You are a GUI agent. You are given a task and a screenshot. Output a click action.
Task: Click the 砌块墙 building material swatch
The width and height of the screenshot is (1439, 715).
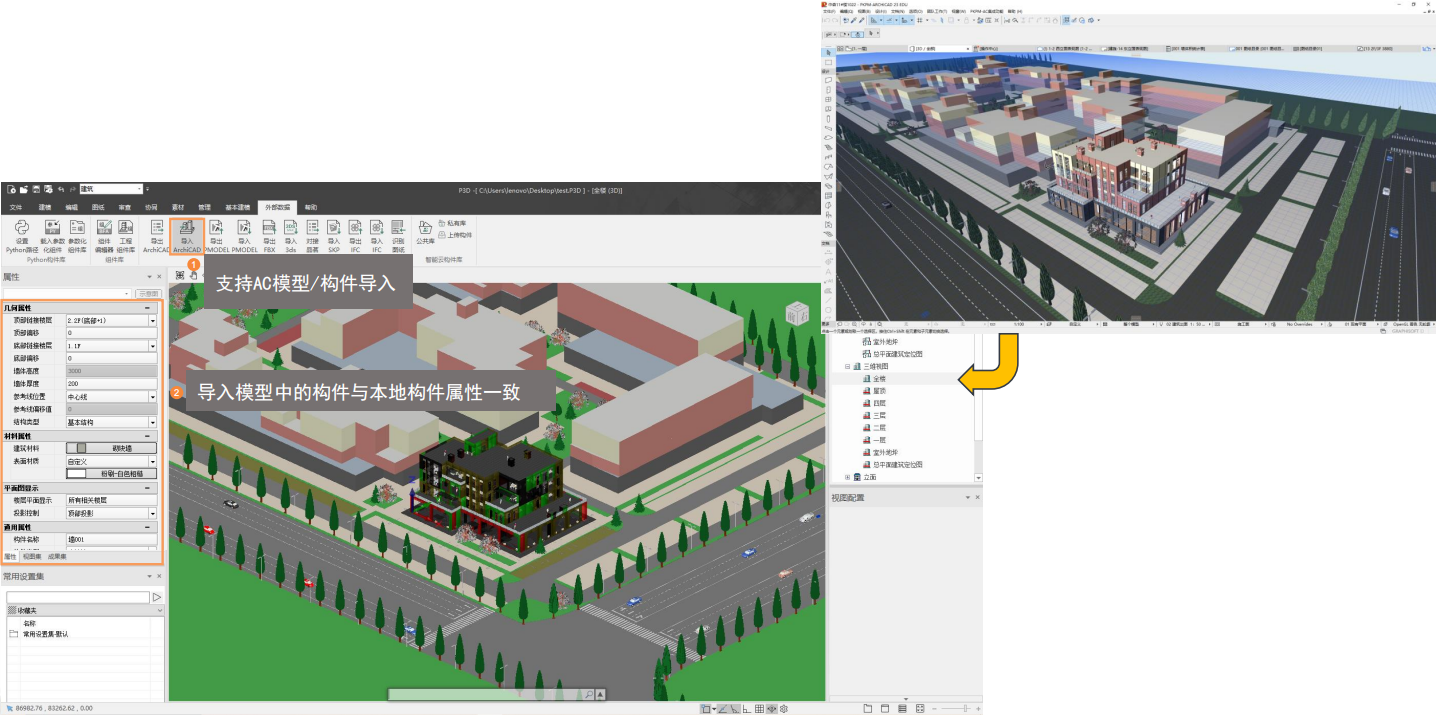(x=111, y=449)
